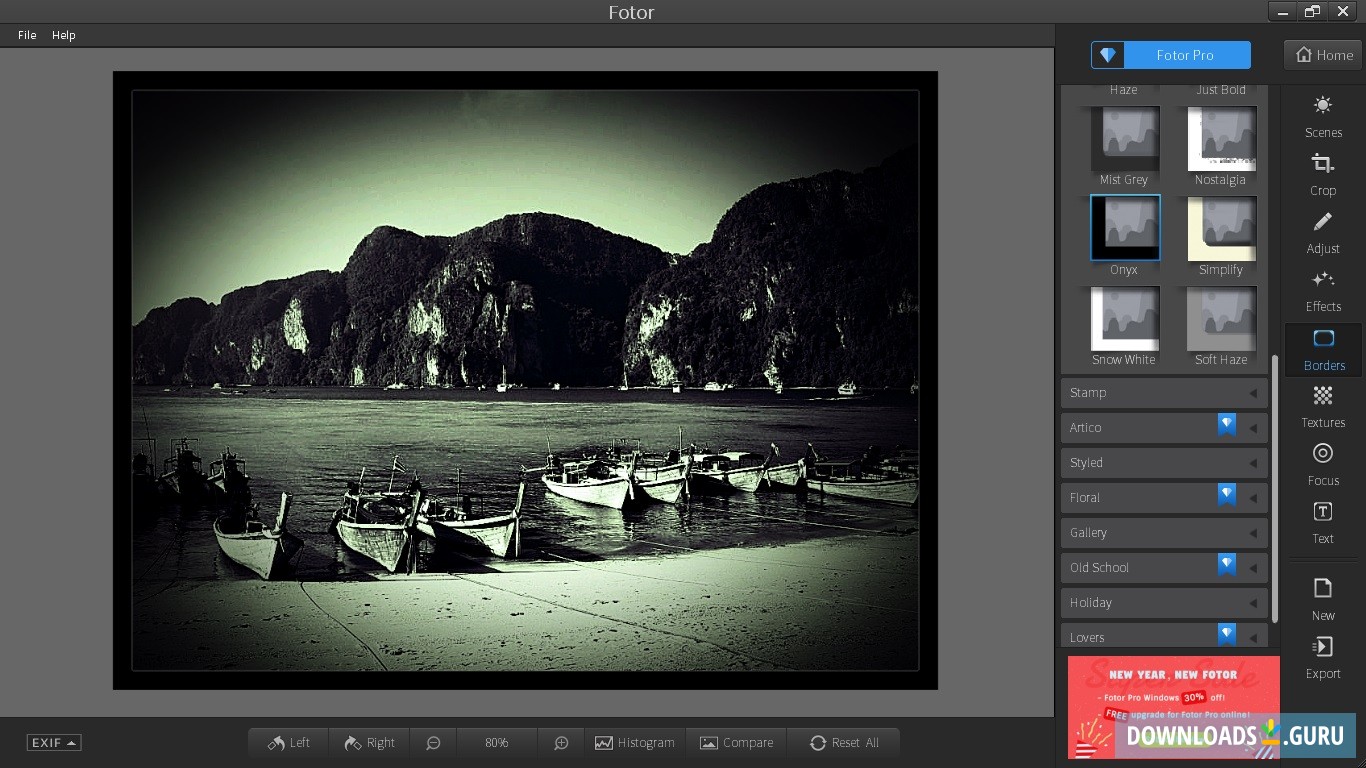Rotate the image left
1366x768 pixels.
(288, 742)
